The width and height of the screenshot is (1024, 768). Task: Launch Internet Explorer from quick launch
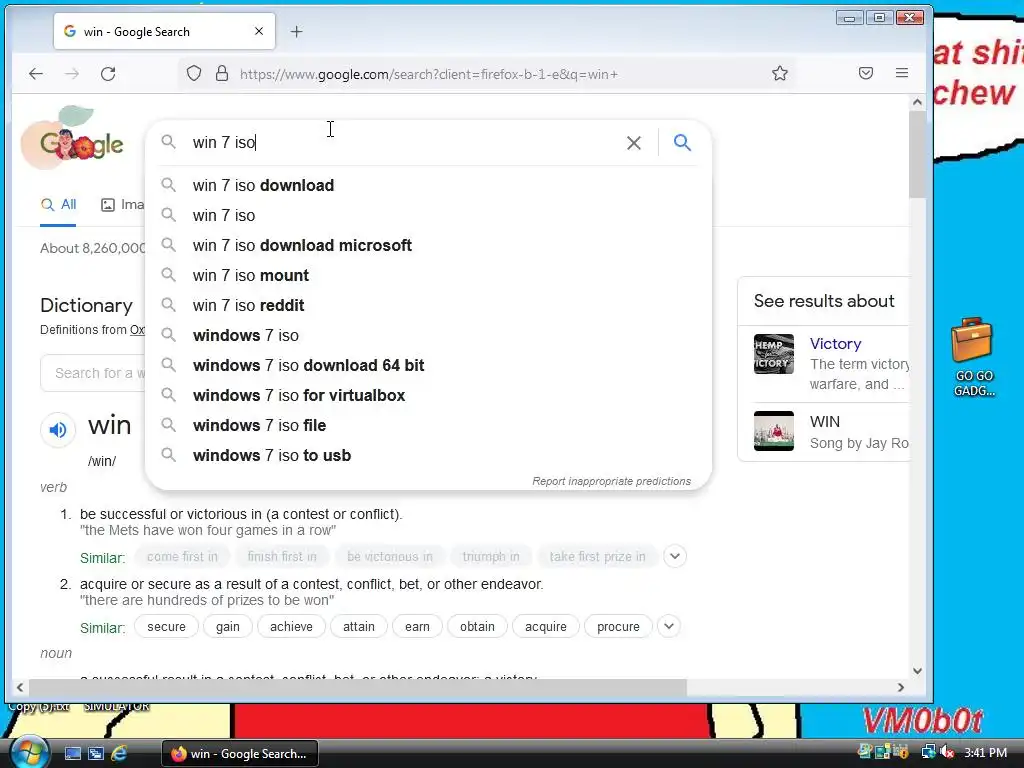pos(119,754)
